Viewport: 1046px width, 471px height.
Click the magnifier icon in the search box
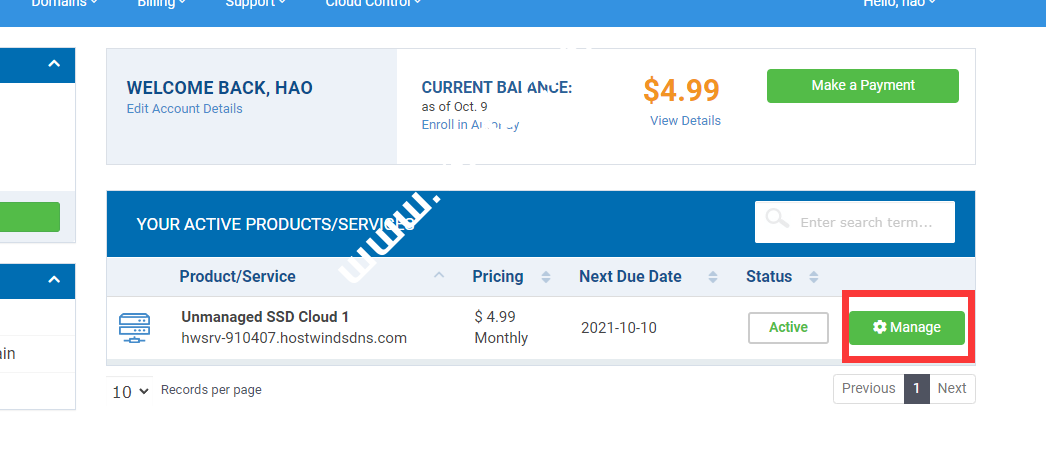coord(776,219)
